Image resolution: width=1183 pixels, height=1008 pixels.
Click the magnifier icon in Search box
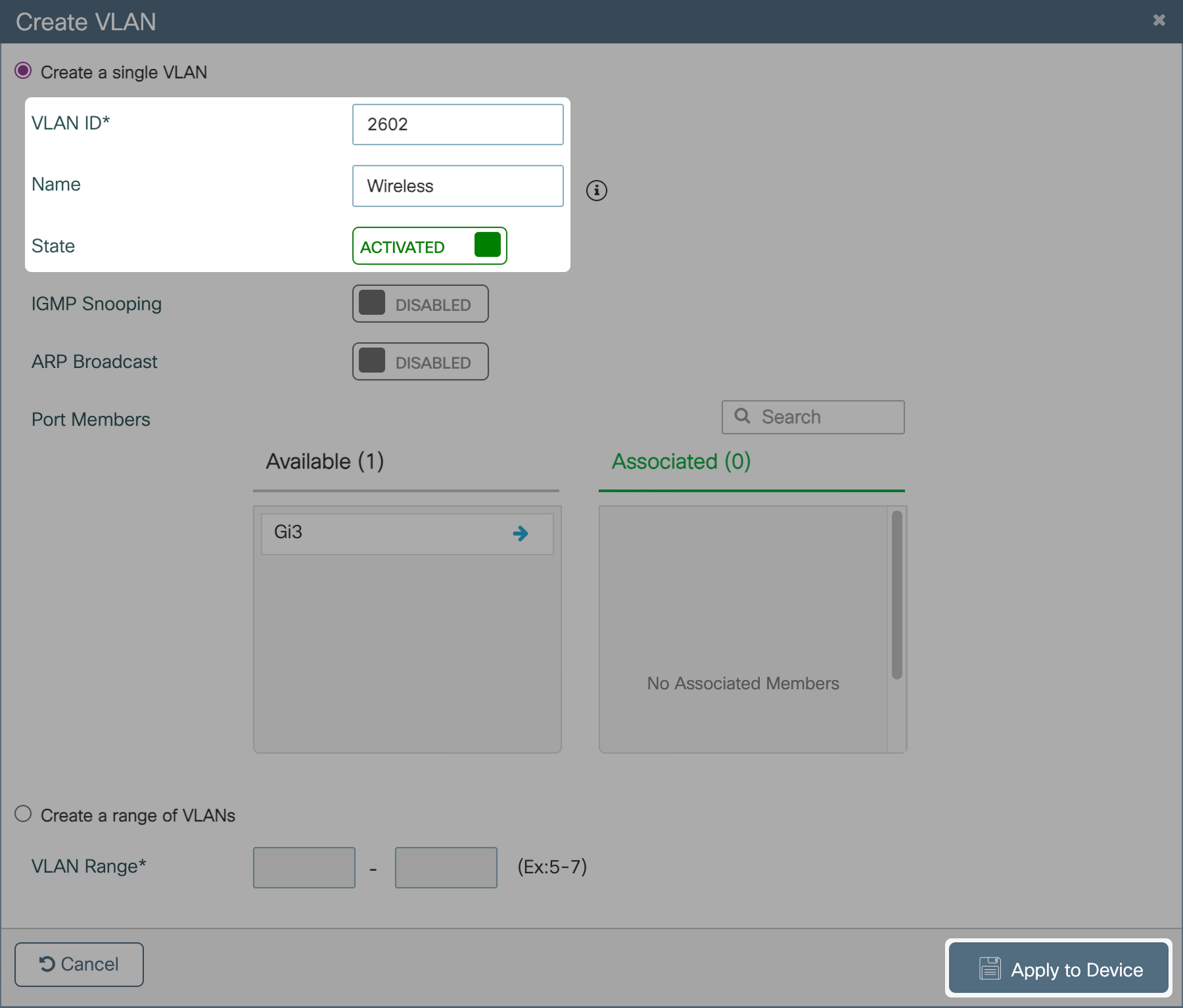click(742, 416)
